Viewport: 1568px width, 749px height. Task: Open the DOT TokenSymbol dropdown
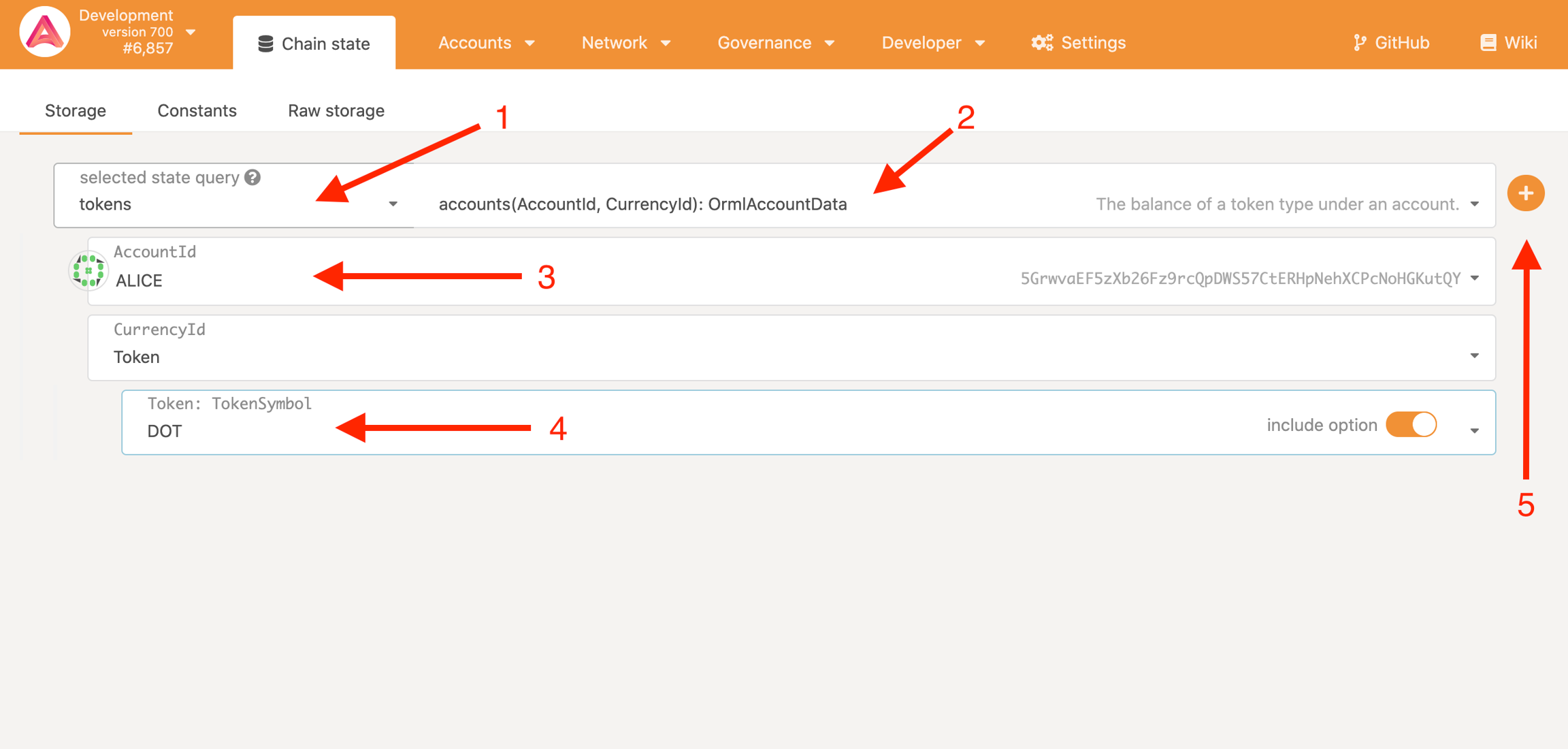(1474, 431)
